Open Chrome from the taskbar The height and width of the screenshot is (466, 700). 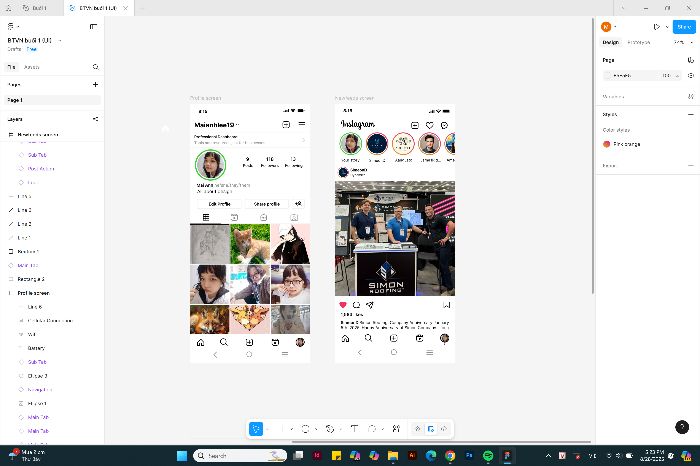pyautogui.click(x=450, y=456)
